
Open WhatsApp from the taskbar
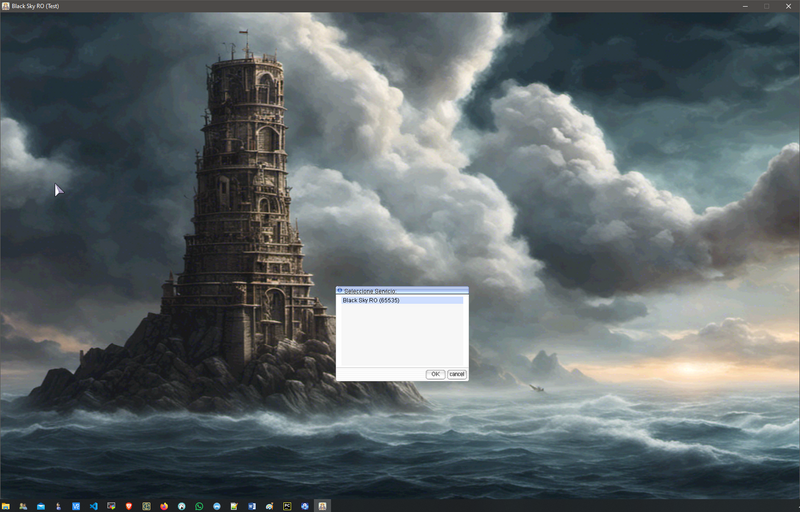(199, 506)
